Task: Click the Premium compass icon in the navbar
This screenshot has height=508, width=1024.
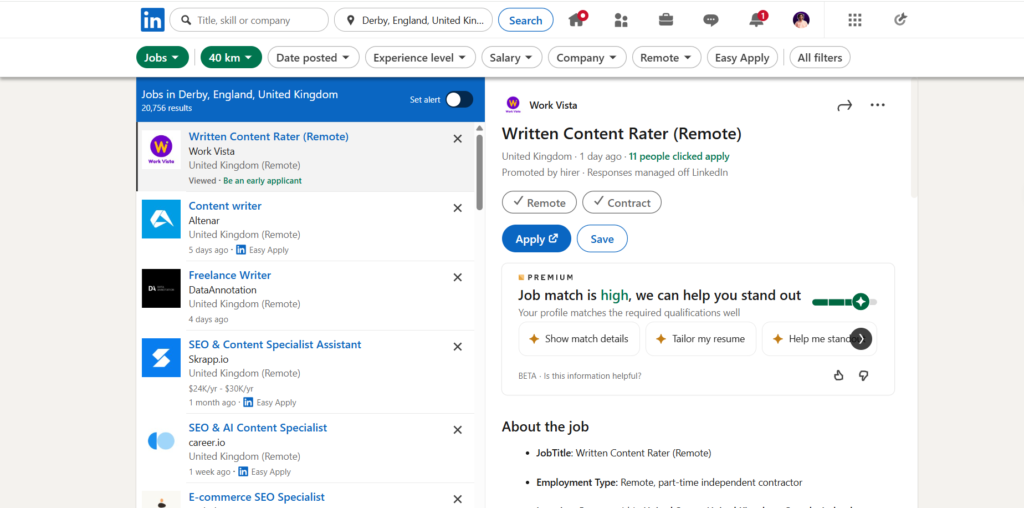Action: [x=901, y=20]
